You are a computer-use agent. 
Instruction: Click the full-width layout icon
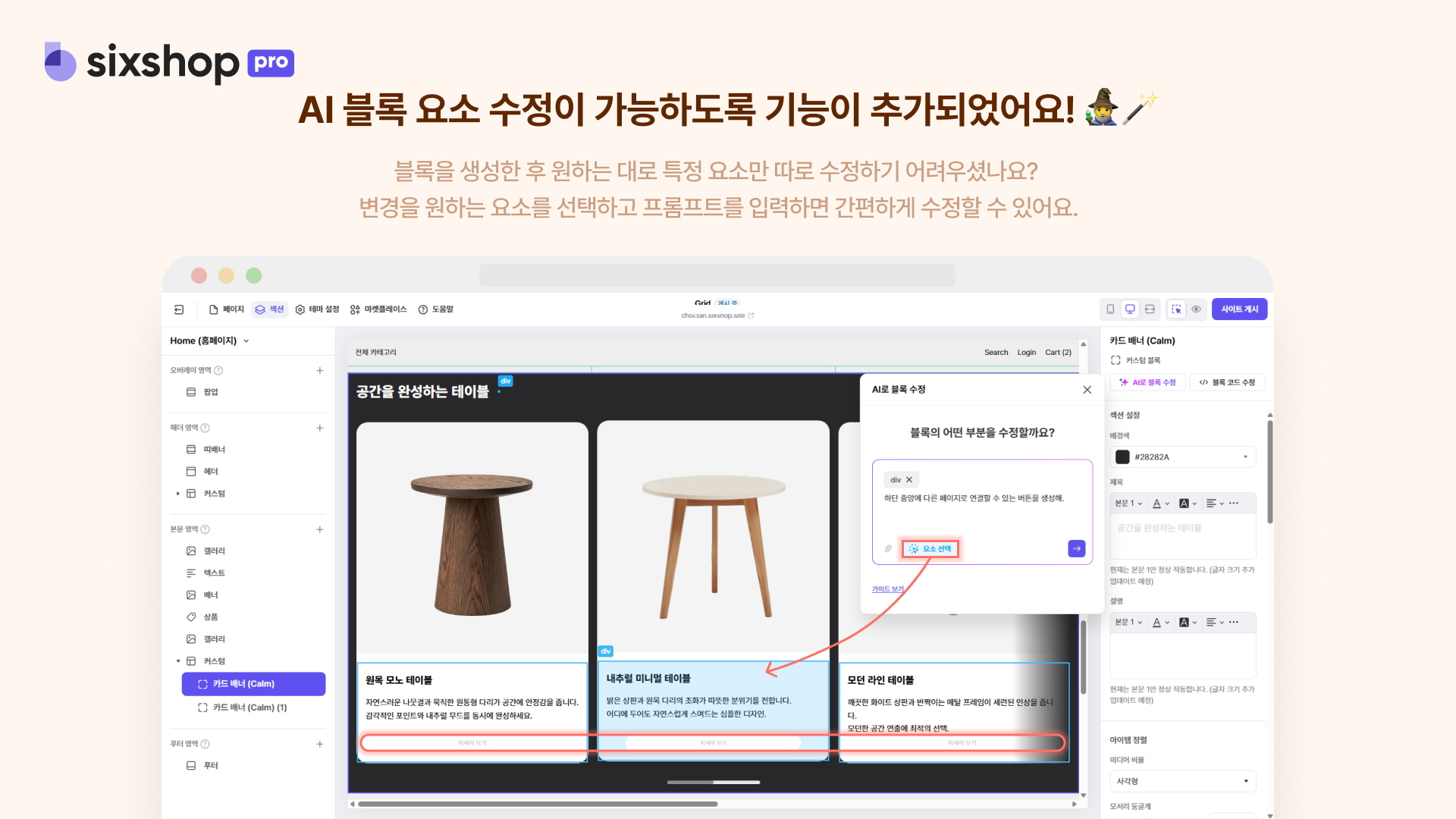(1150, 309)
